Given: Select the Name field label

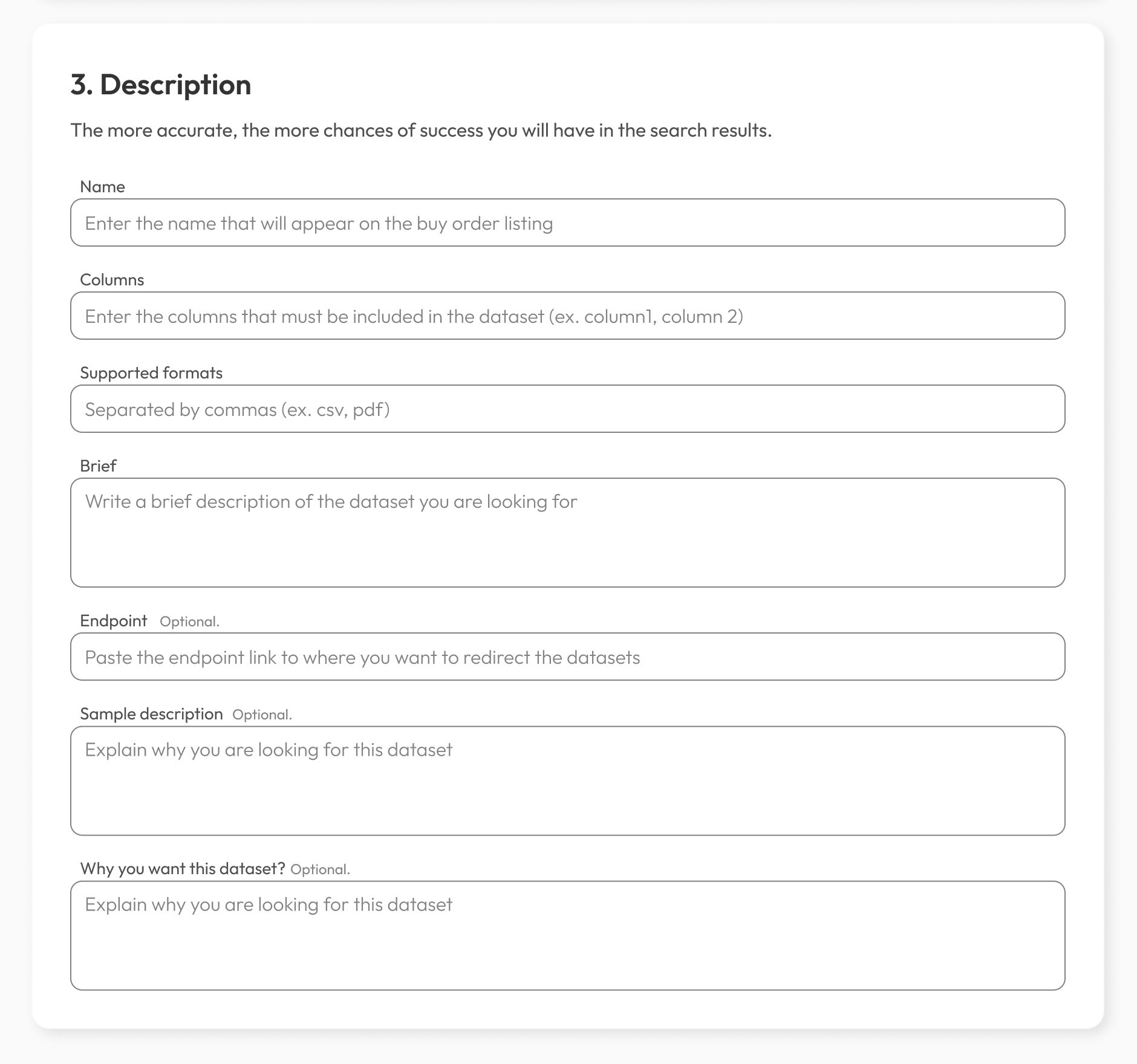Looking at the screenshot, I should pyautogui.click(x=102, y=186).
